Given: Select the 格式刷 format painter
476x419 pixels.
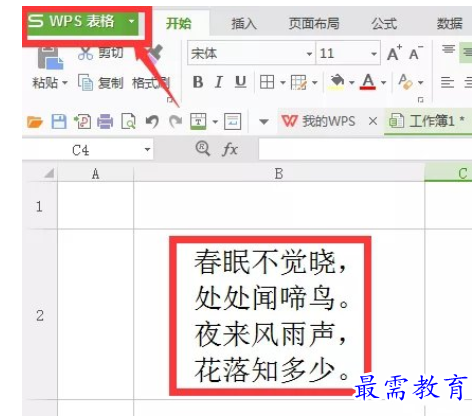Looking at the screenshot, I should 151,83.
